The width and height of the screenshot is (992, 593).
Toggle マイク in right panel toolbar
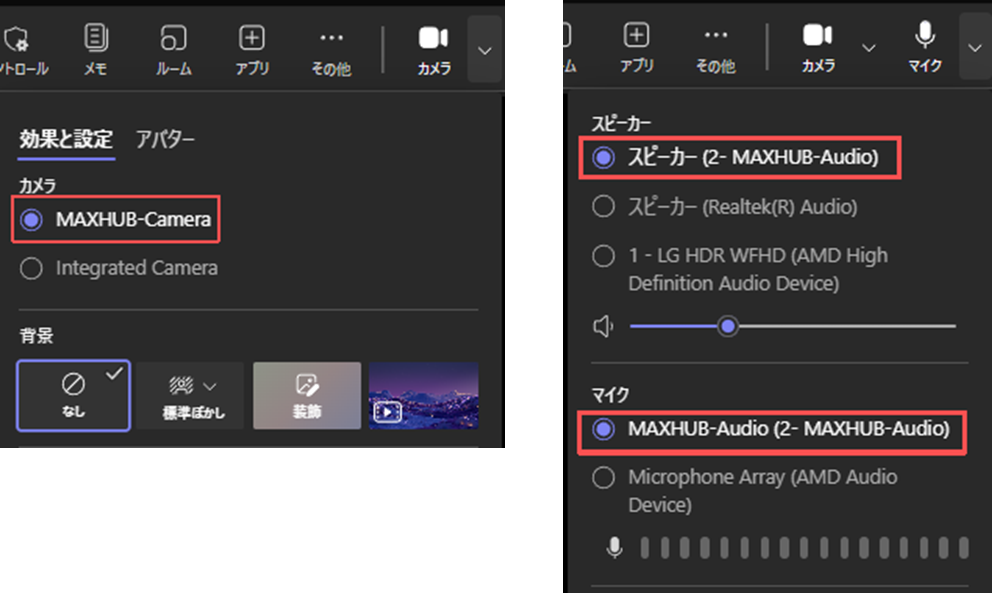pos(925,47)
